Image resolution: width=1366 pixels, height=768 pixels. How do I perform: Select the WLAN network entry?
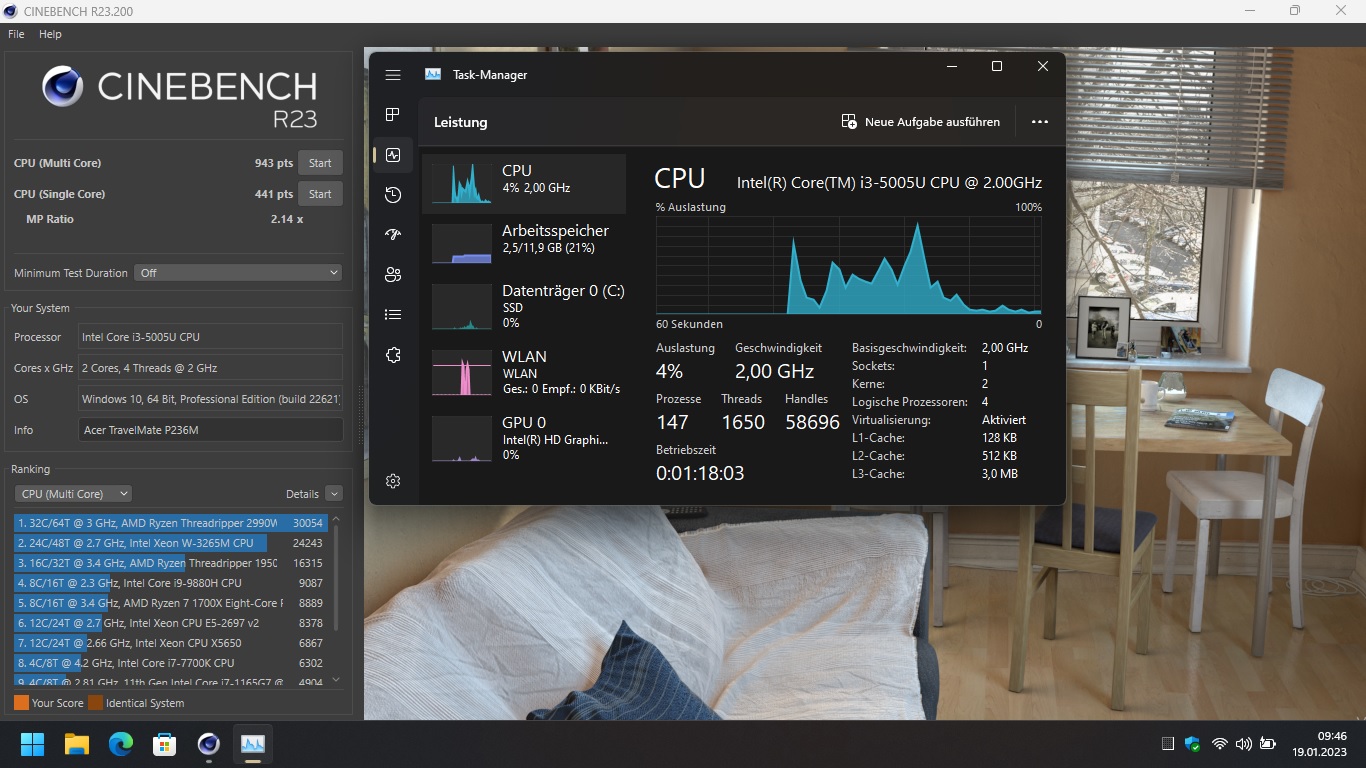[524, 371]
